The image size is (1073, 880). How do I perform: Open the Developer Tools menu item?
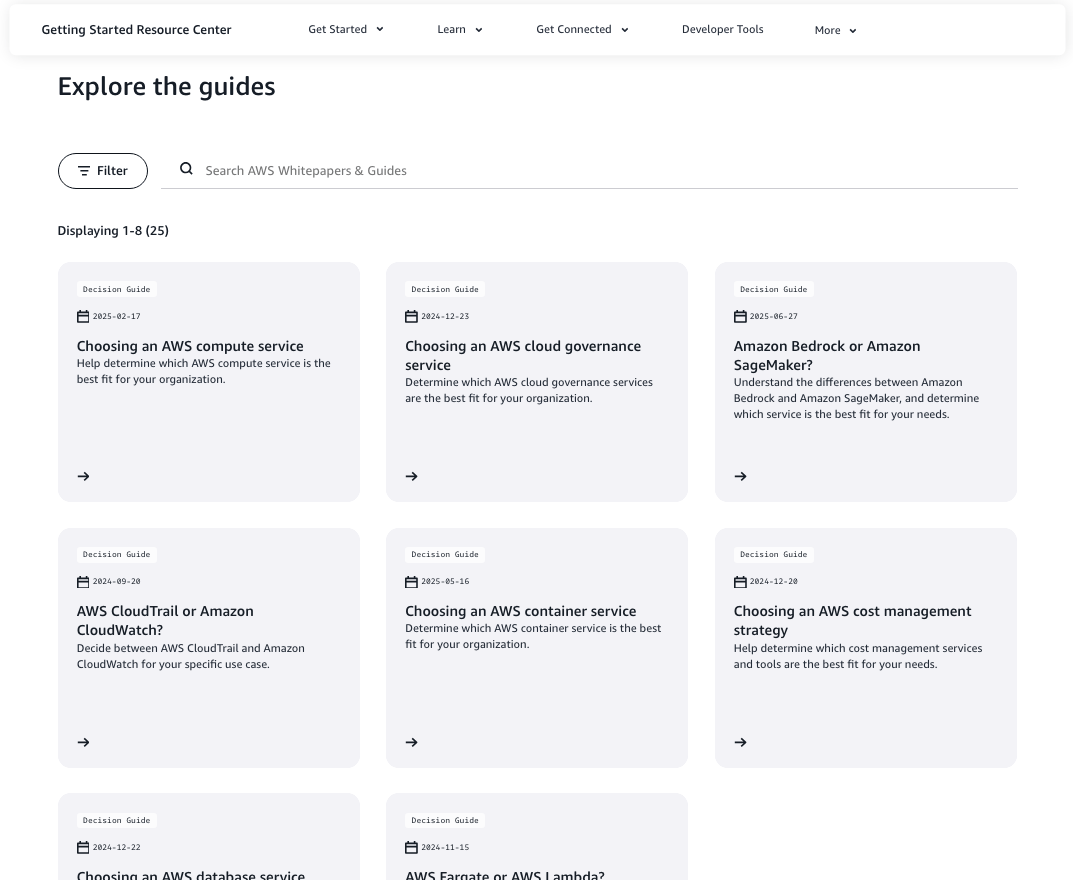[722, 30]
